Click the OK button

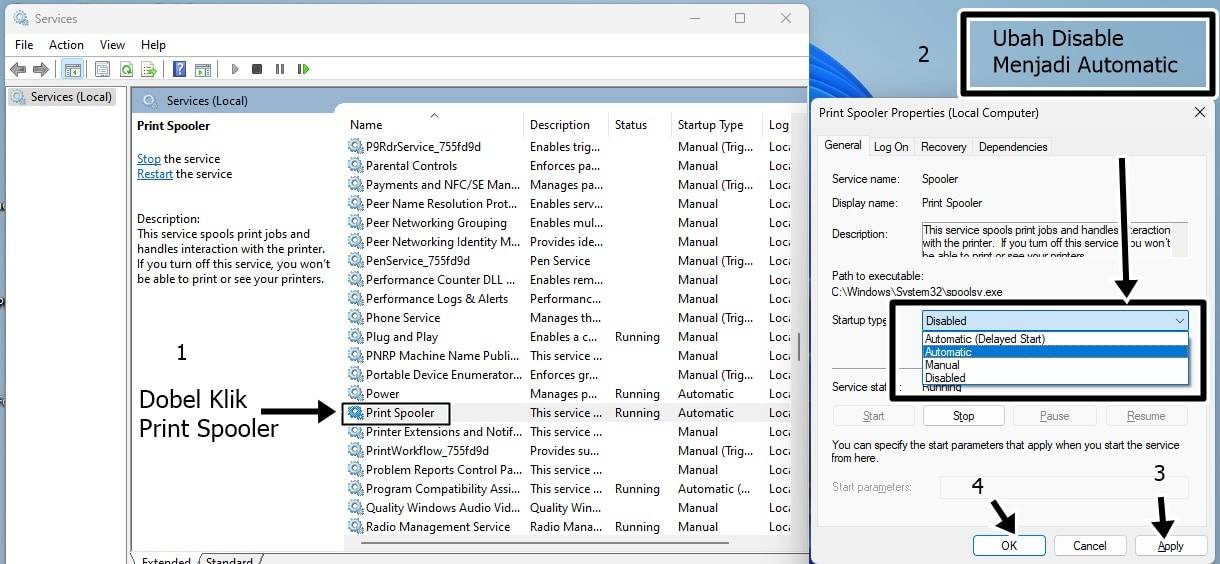click(1009, 546)
